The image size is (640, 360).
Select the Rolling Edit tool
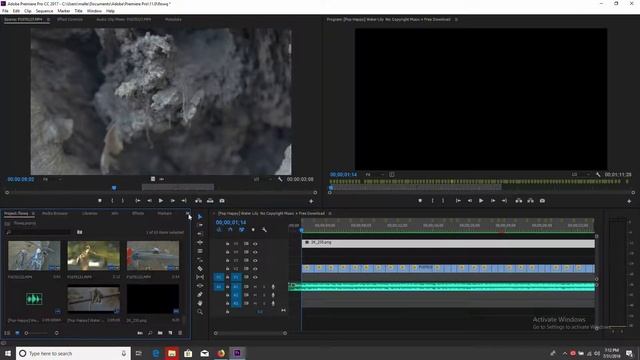point(200,251)
